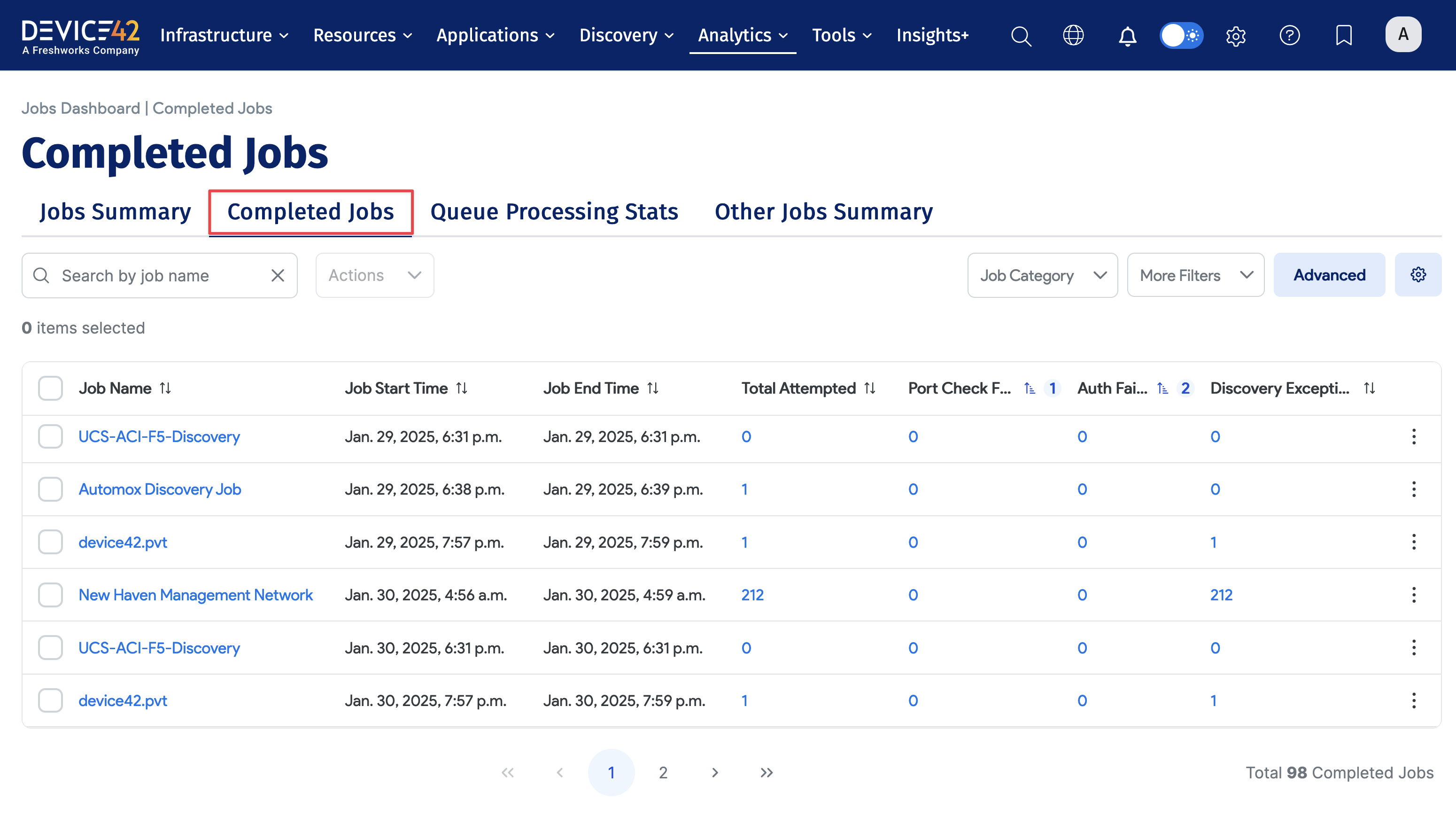Sort by Discovery Exceptions column
1456x823 pixels.
(1369, 388)
